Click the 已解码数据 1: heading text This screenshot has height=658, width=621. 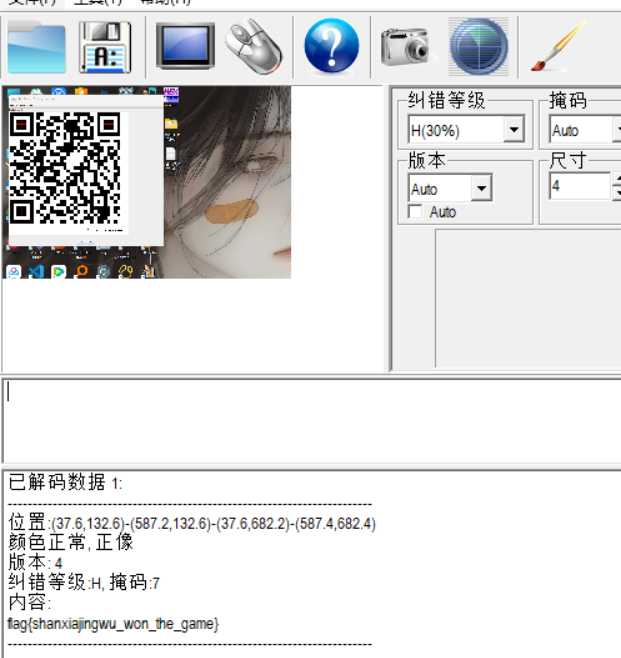(x=65, y=482)
